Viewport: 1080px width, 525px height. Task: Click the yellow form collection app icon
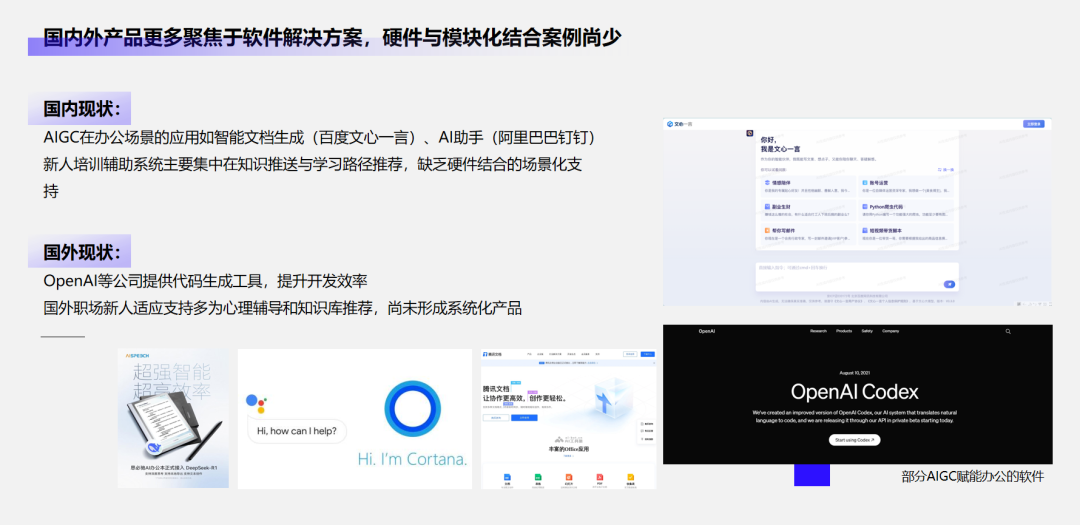tap(630, 477)
